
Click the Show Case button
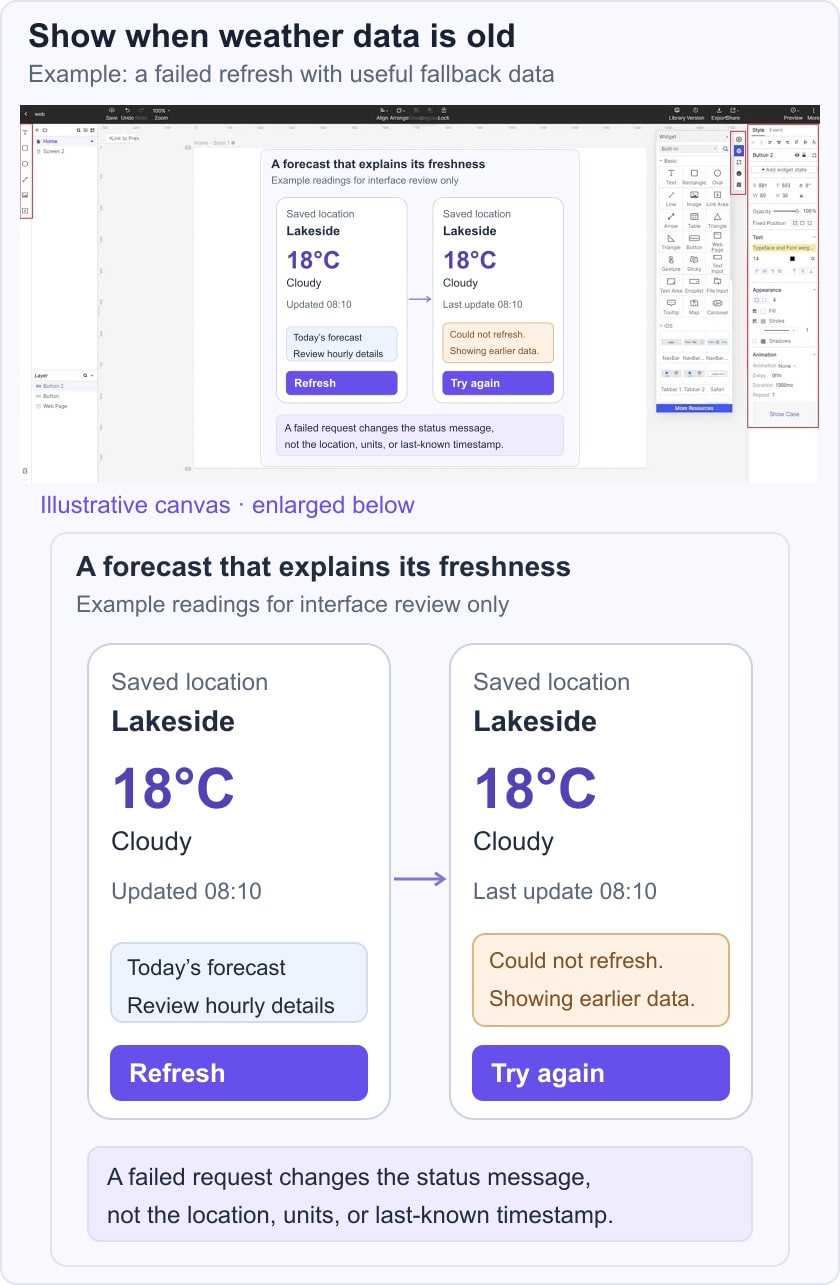click(784, 414)
